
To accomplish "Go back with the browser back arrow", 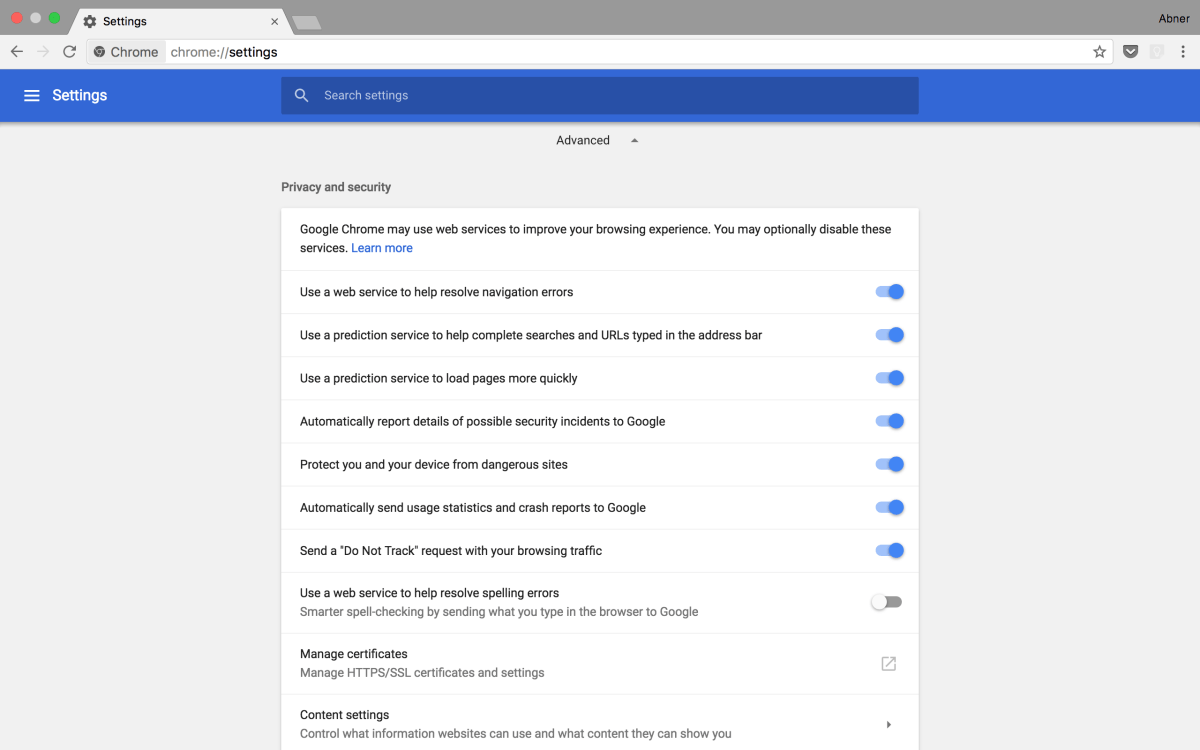I will point(17,52).
